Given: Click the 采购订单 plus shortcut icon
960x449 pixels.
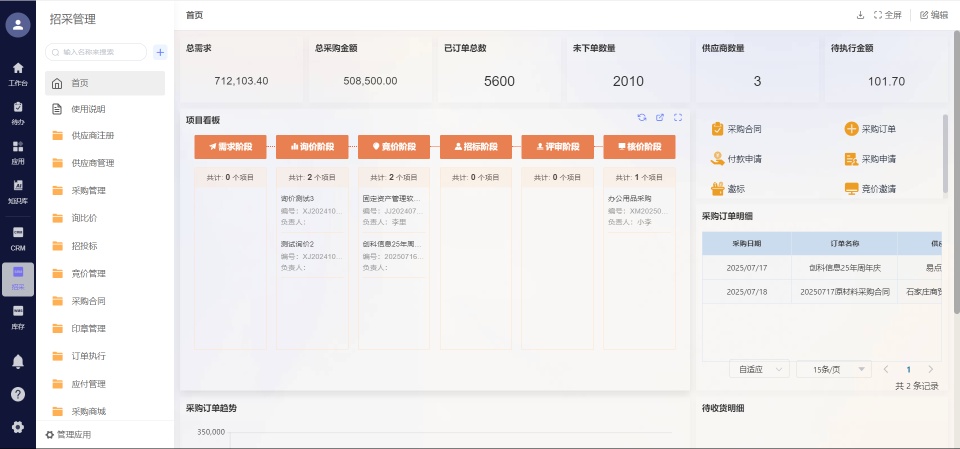Looking at the screenshot, I should 851,129.
